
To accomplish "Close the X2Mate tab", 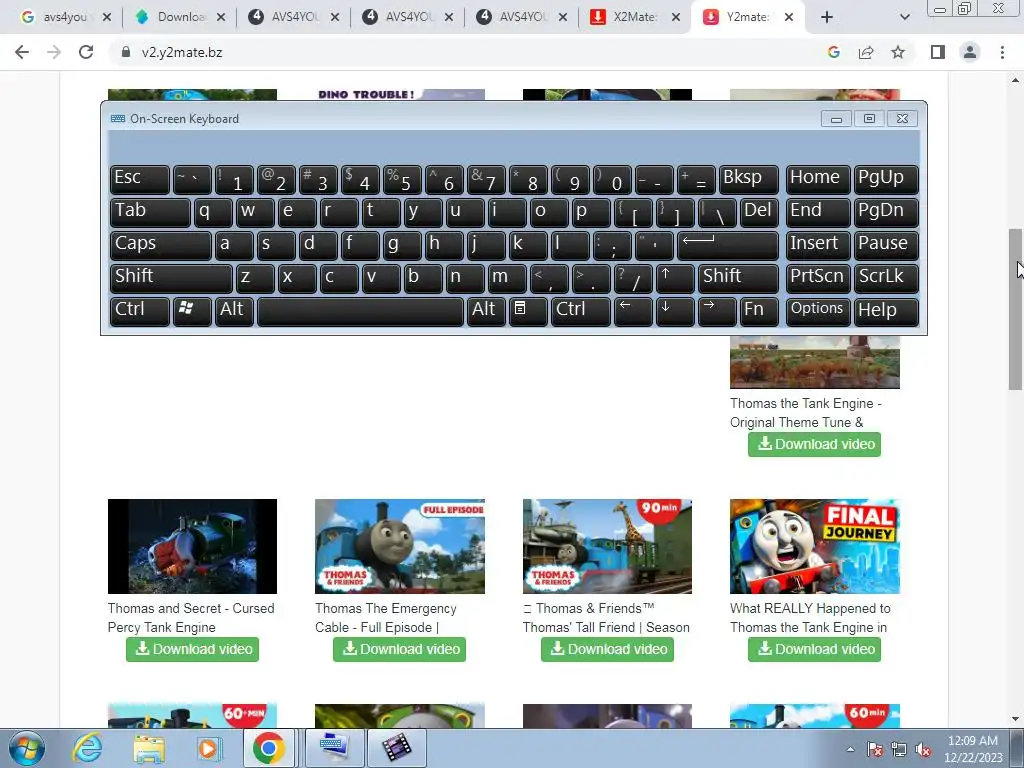I will click(677, 17).
